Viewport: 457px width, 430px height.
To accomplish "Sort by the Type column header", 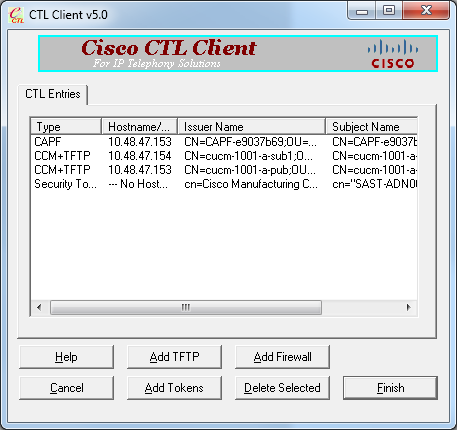I will [x=66, y=127].
